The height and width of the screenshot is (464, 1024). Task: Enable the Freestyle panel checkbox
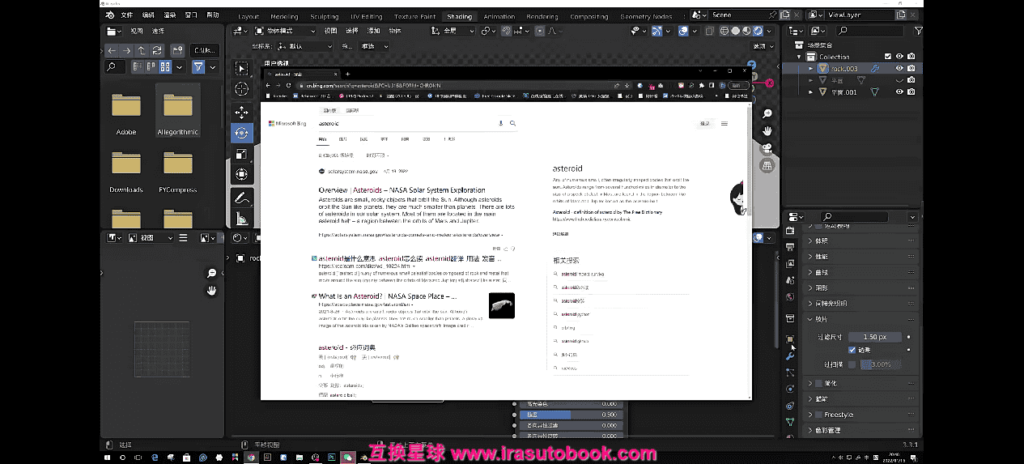(819, 414)
